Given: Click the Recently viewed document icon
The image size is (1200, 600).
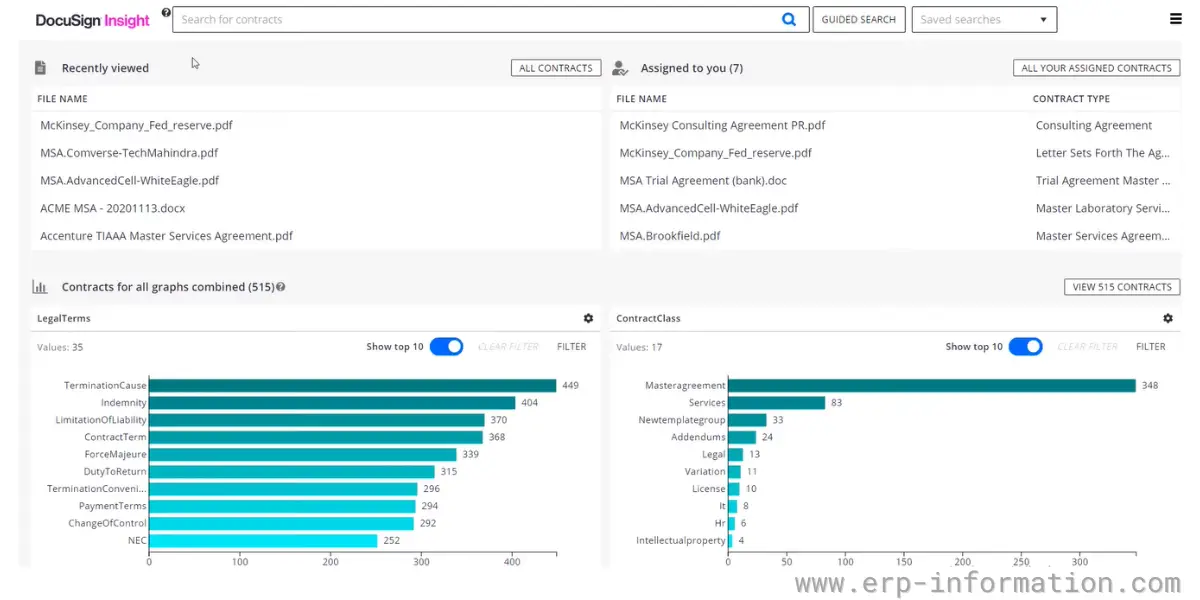Looking at the screenshot, I should tap(40, 68).
